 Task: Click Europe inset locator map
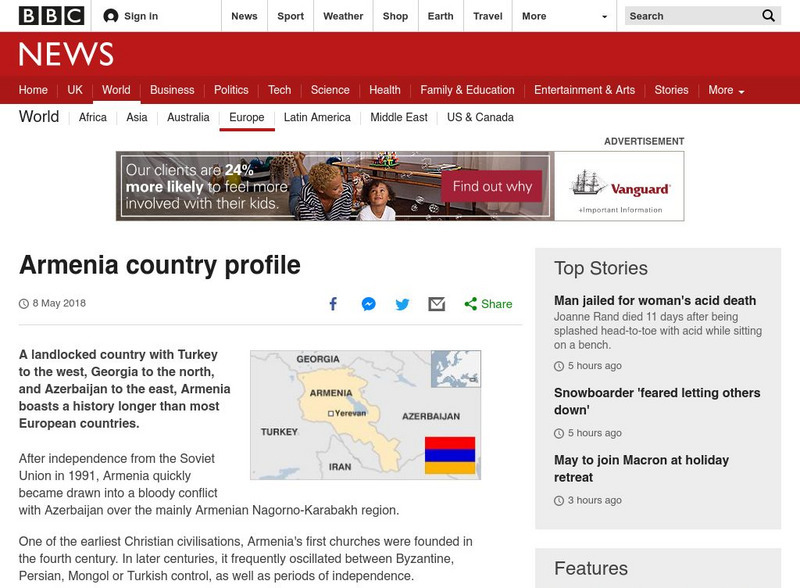pyautogui.click(x=456, y=369)
